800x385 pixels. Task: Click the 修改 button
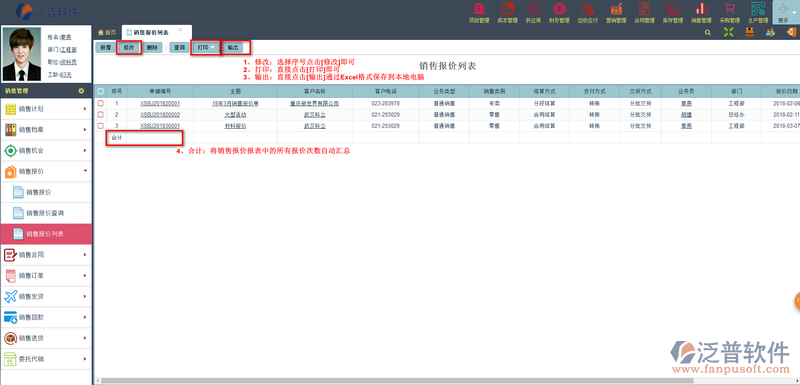[129, 47]
